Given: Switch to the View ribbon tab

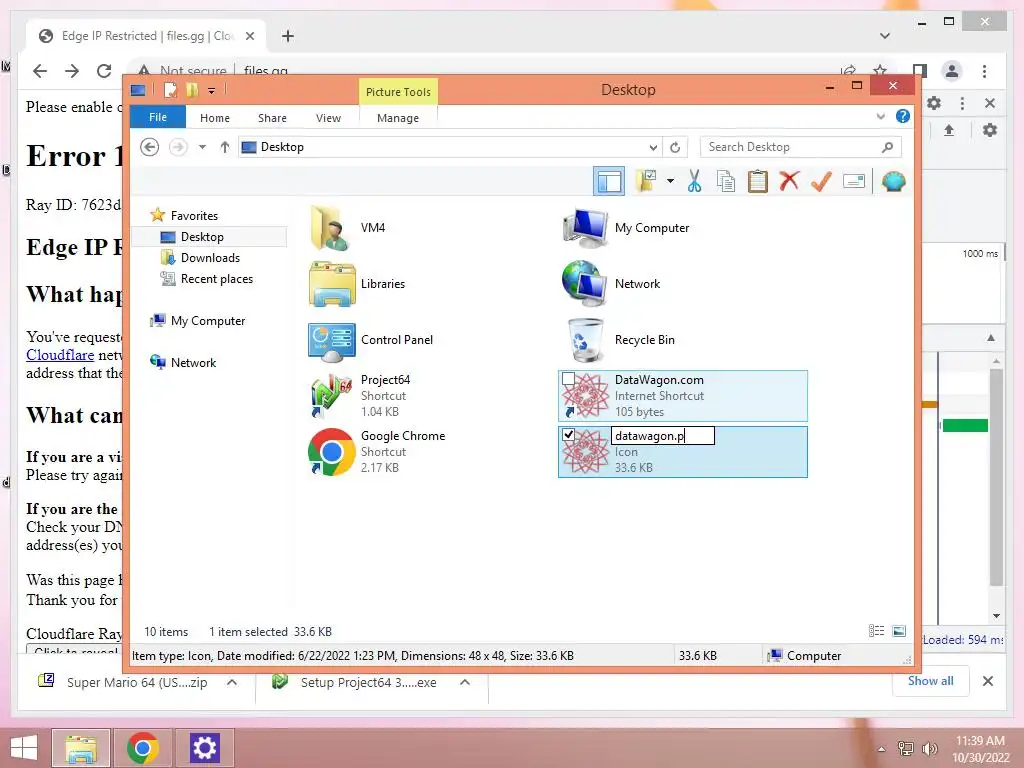Looking at the screenshot, I should click(x=328, y=118).
